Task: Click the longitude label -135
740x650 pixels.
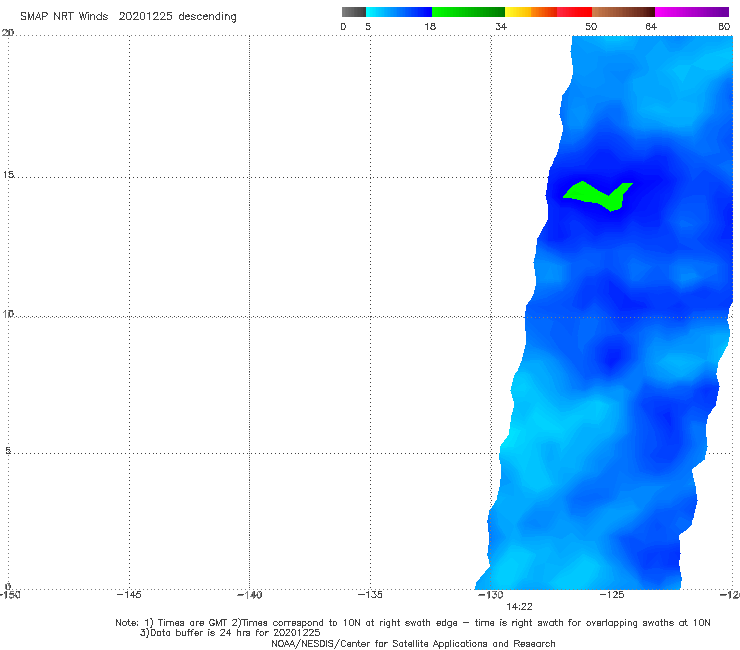Action: [x=370, y=595]
